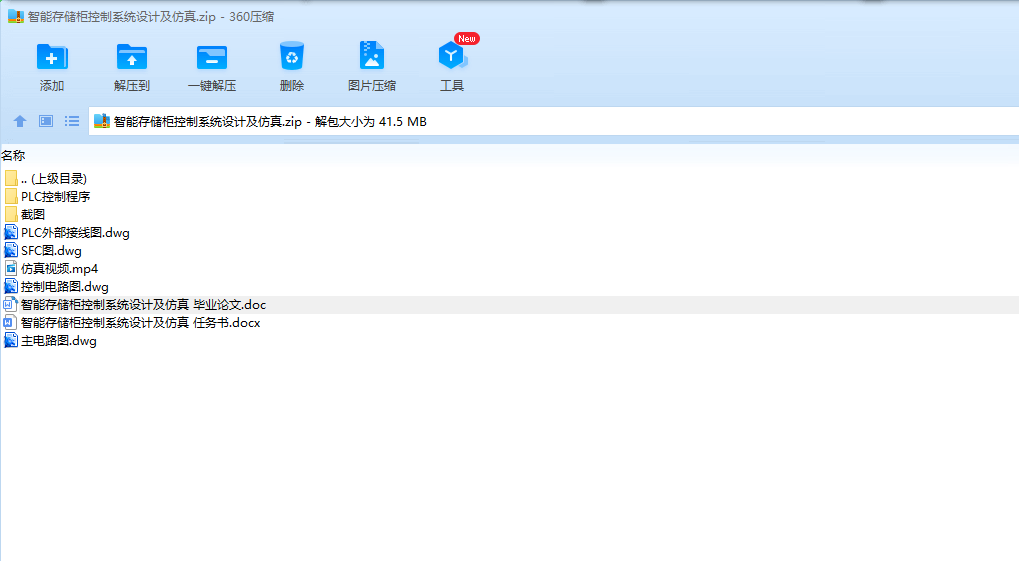Screen dimensions: 1019x561
Task: Sort by the 名称 column header
Action: [13, 155]
